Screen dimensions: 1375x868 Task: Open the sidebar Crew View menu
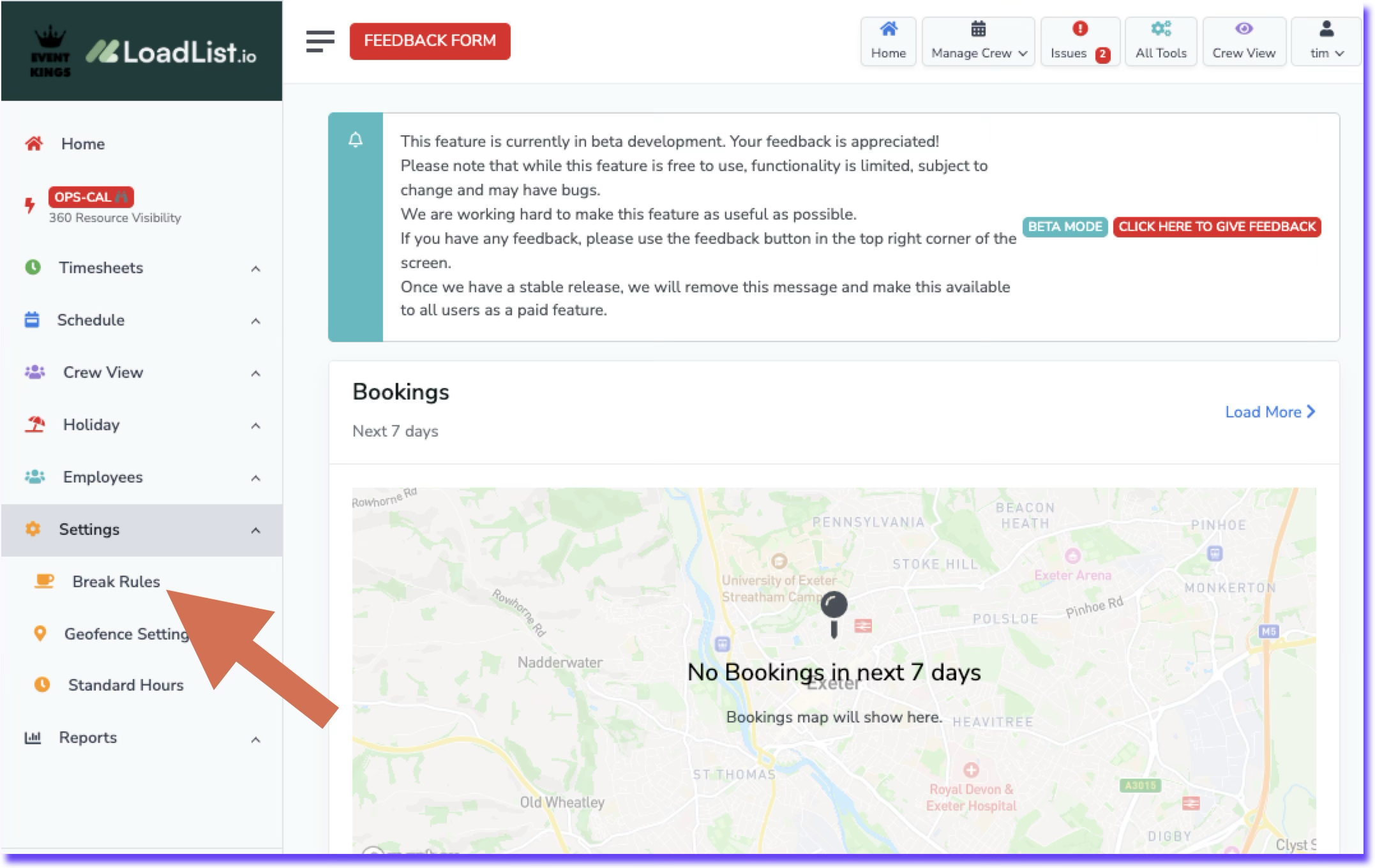[142, 373]
